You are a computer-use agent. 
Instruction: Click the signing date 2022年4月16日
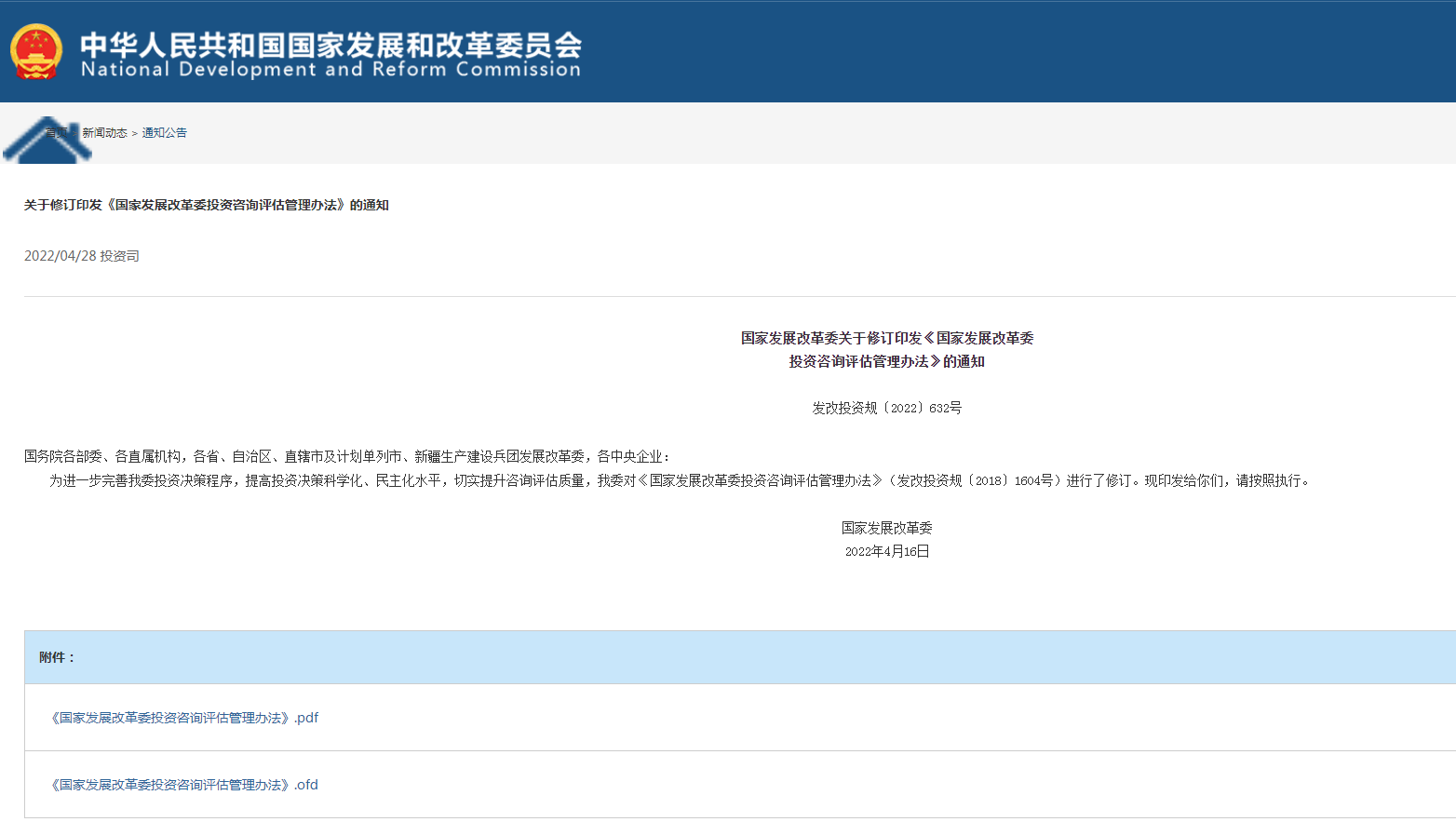coord(886,551)
